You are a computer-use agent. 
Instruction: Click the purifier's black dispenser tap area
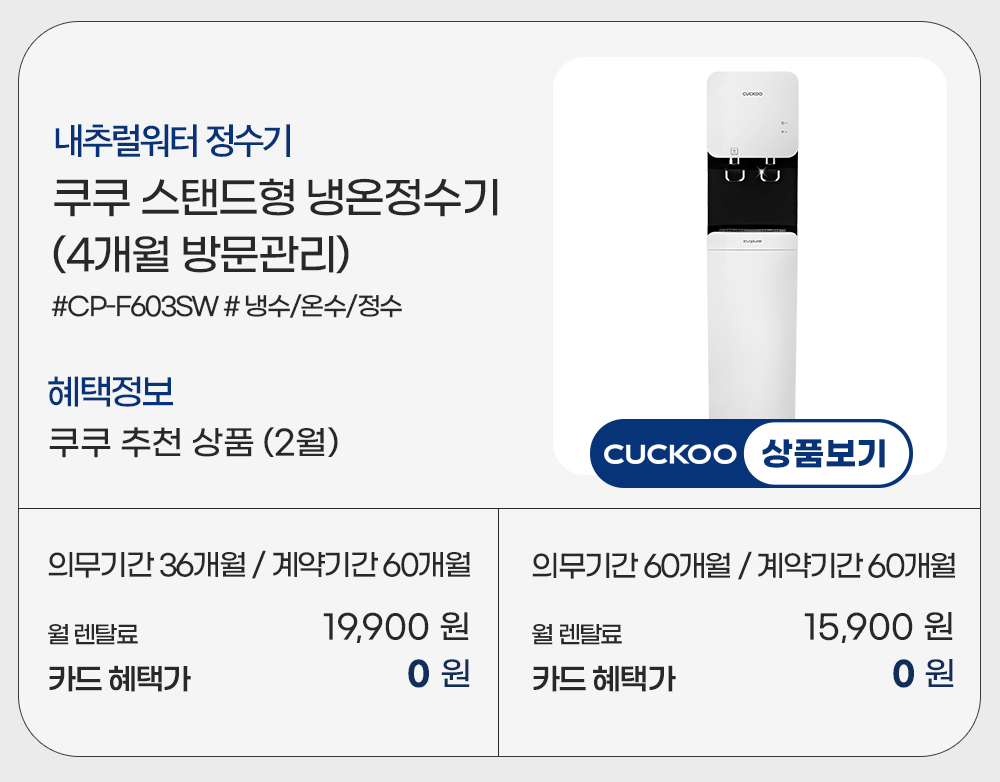[x=753, y=185]
